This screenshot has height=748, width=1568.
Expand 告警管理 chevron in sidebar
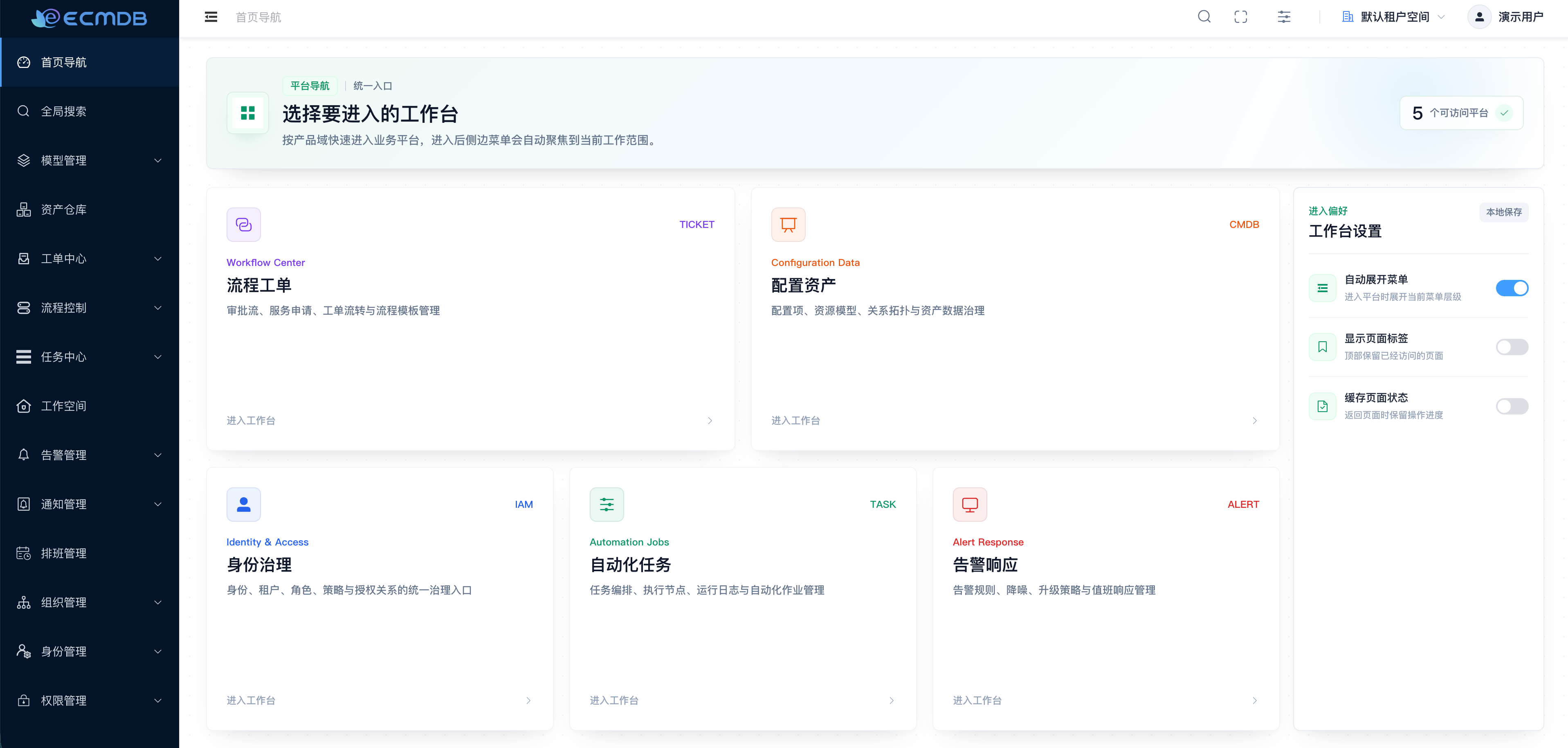click(157, 455)
